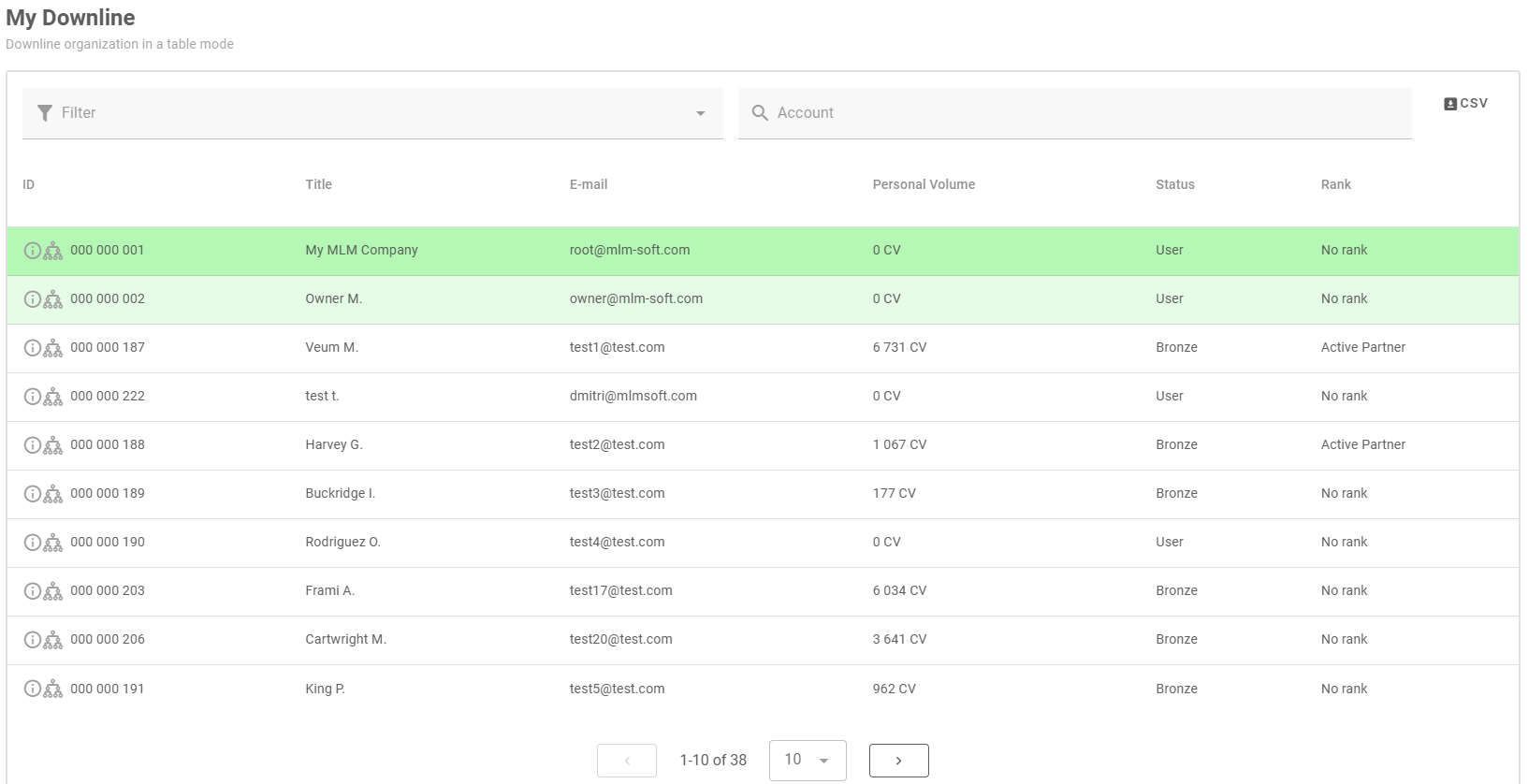Click the E-mail column header
The width and height of the screenshot is (1528, 784).
[x=588, y=184]
